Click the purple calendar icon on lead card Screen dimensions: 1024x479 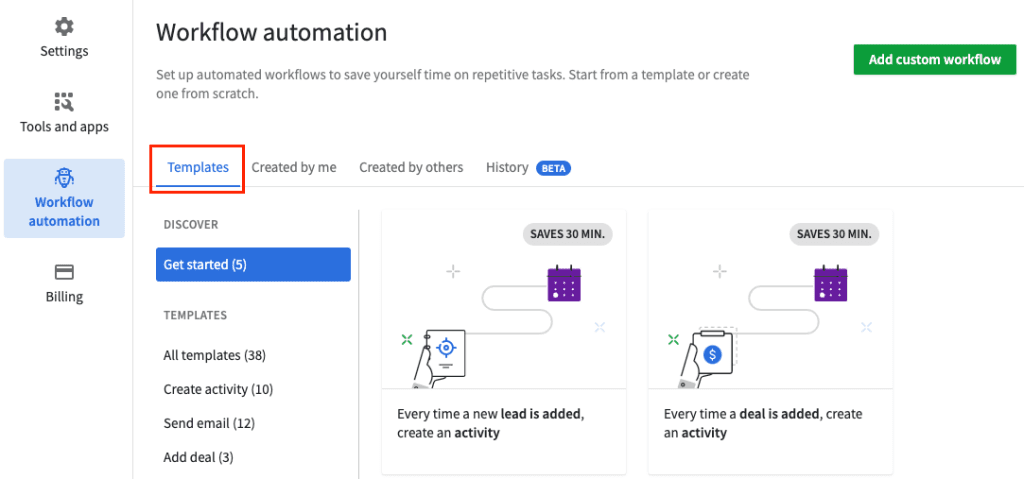[x=564, y=283]
